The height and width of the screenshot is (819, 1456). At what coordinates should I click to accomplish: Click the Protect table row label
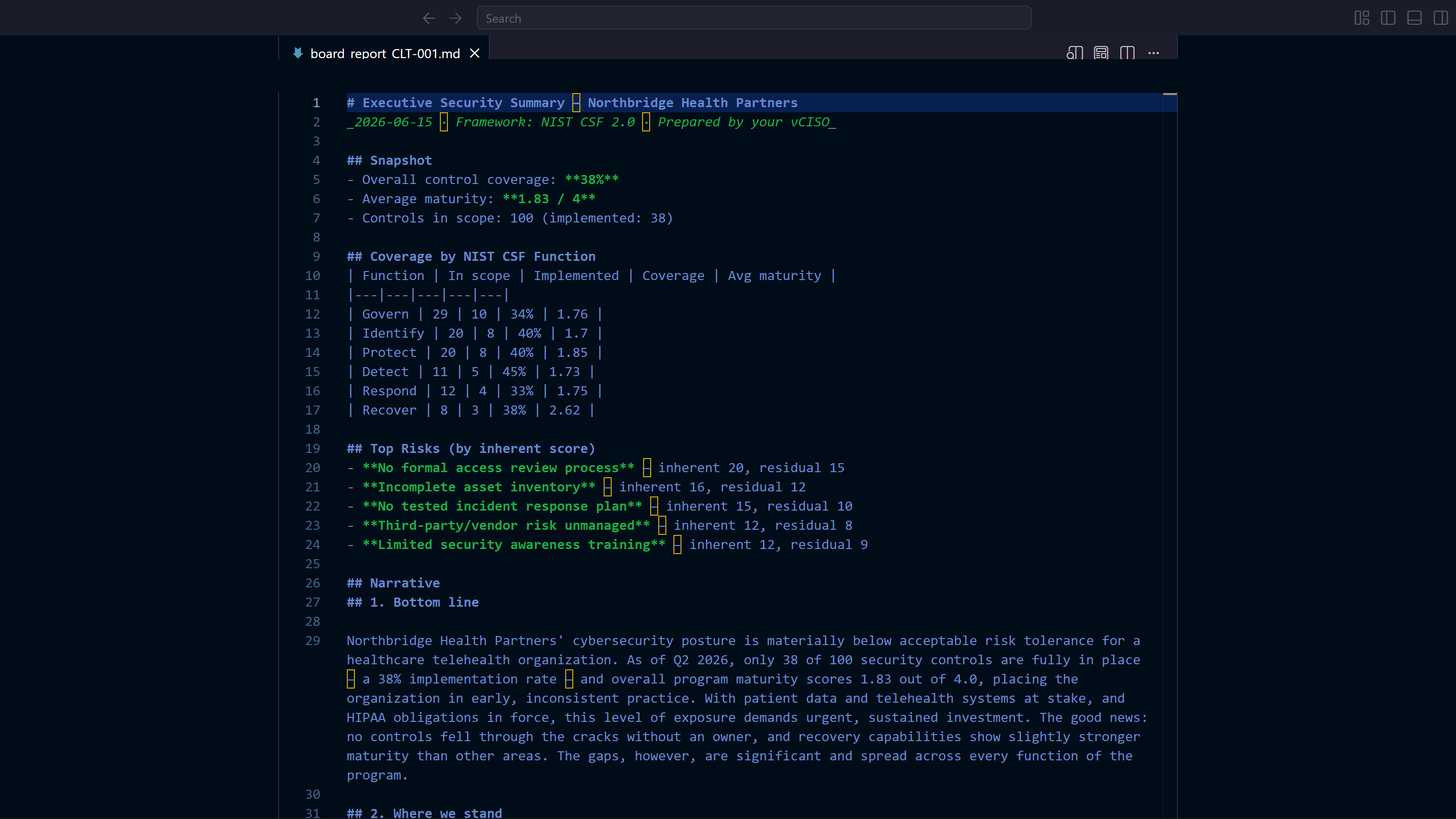[x=389, y=353]
